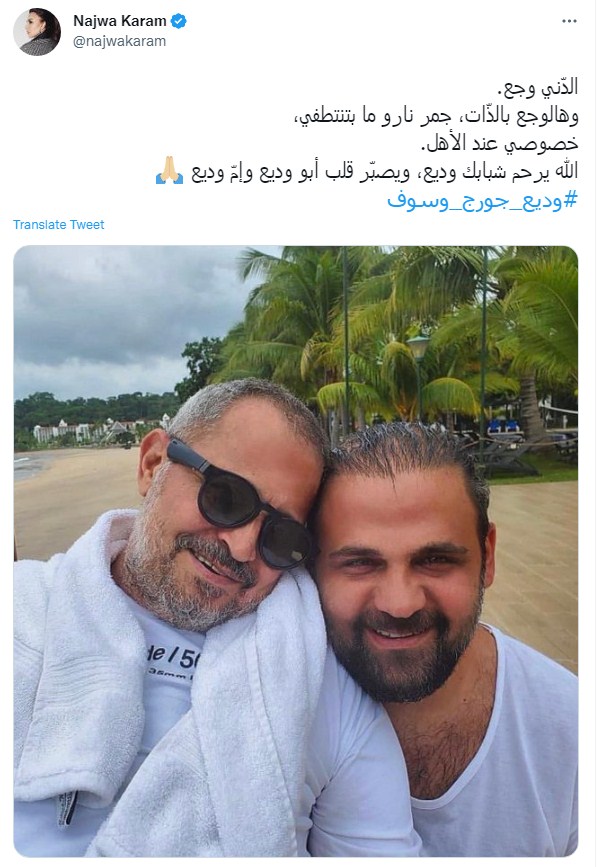Click Najwa Karam's profile avatar
The height and width of the screenshot is (867, 597).
click(x=37, y=32)
